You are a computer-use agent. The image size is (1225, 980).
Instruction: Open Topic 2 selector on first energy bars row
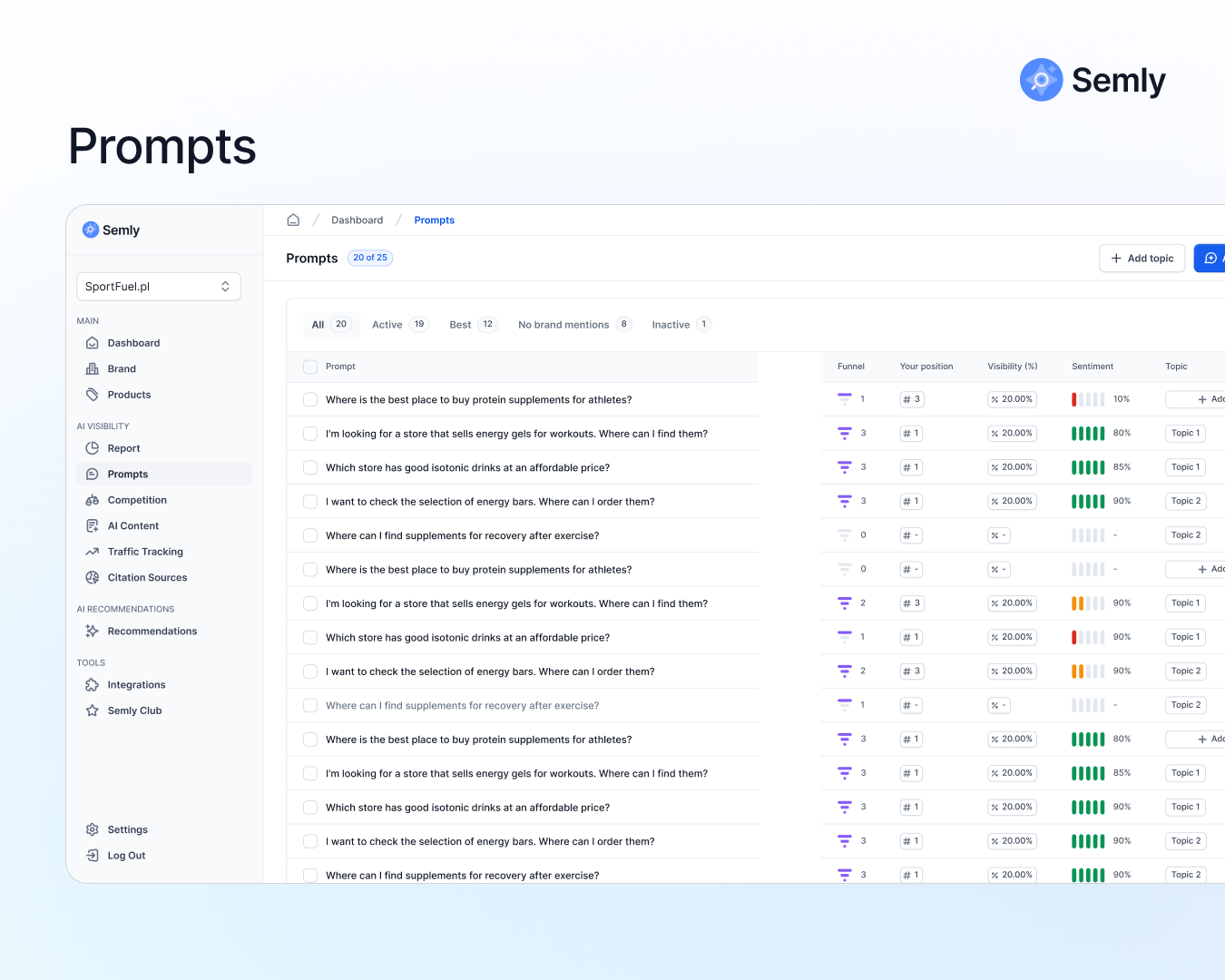pos(1185,502)
